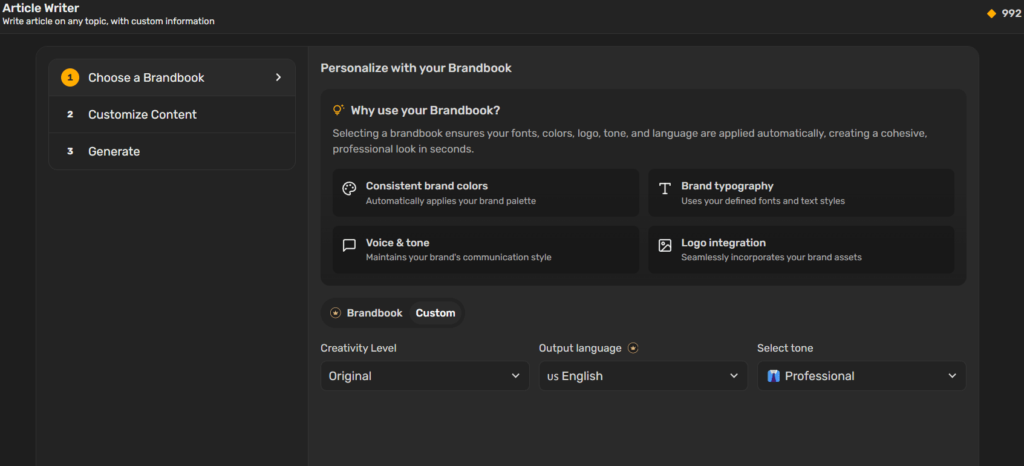Image resolution: width=1024 pixels, height=466 pixels.
Task: Go to step 2 Customize Content
Action: 172,115
